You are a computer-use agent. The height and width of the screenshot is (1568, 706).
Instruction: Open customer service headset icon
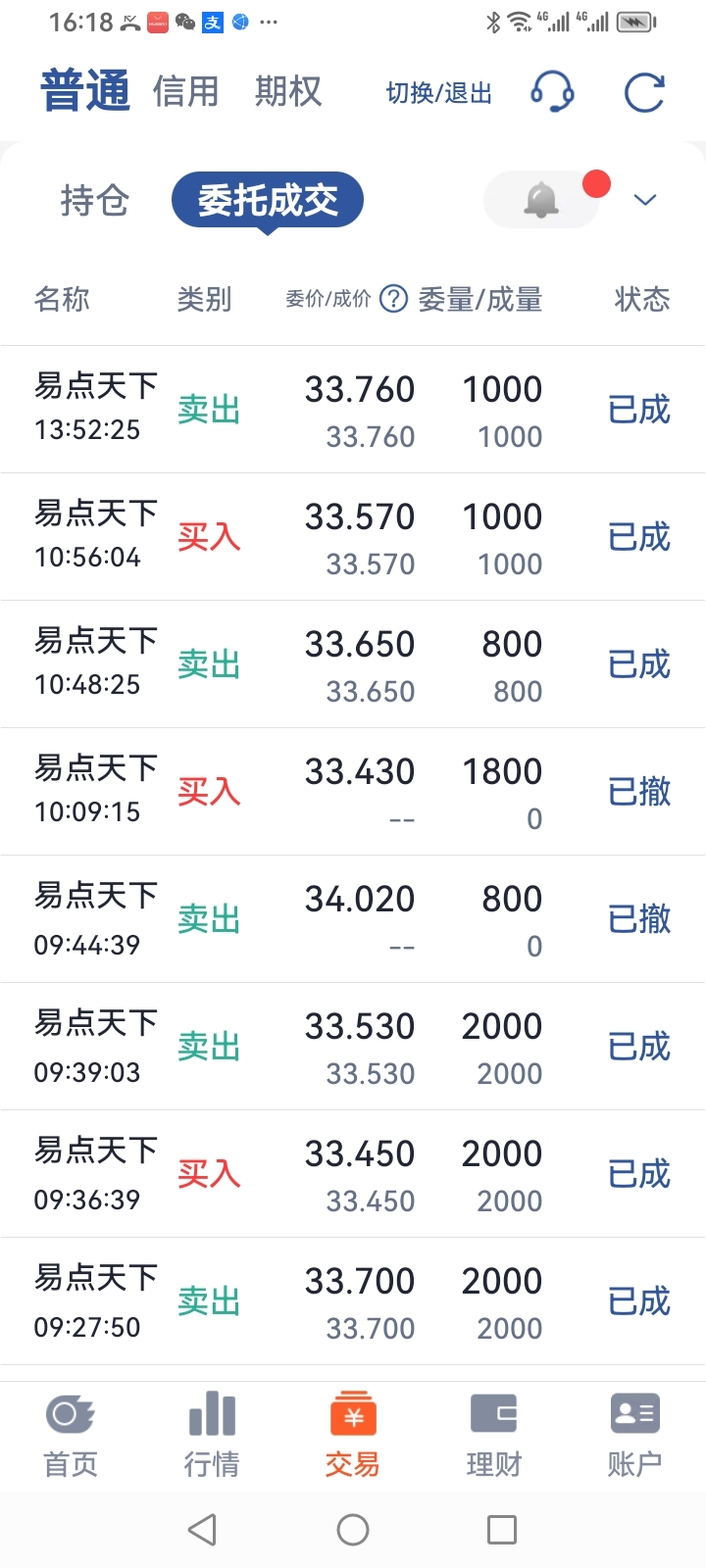[x=552, y=92]
